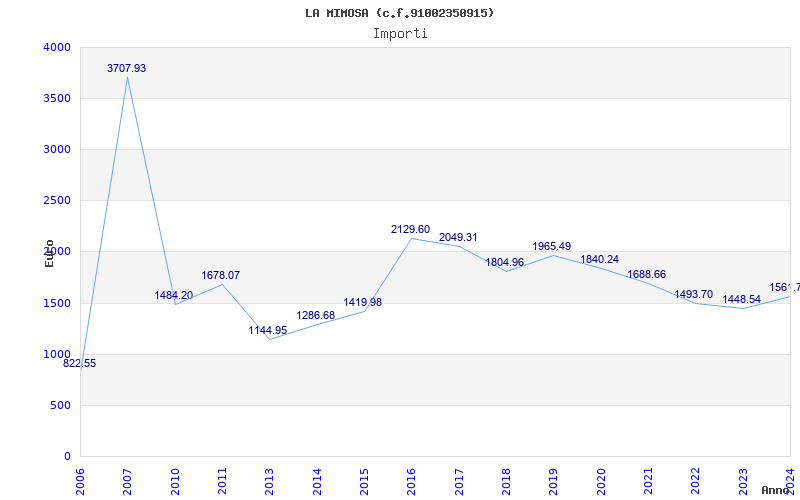Select the 2019 x-axis year label

(x=554, y=482)
